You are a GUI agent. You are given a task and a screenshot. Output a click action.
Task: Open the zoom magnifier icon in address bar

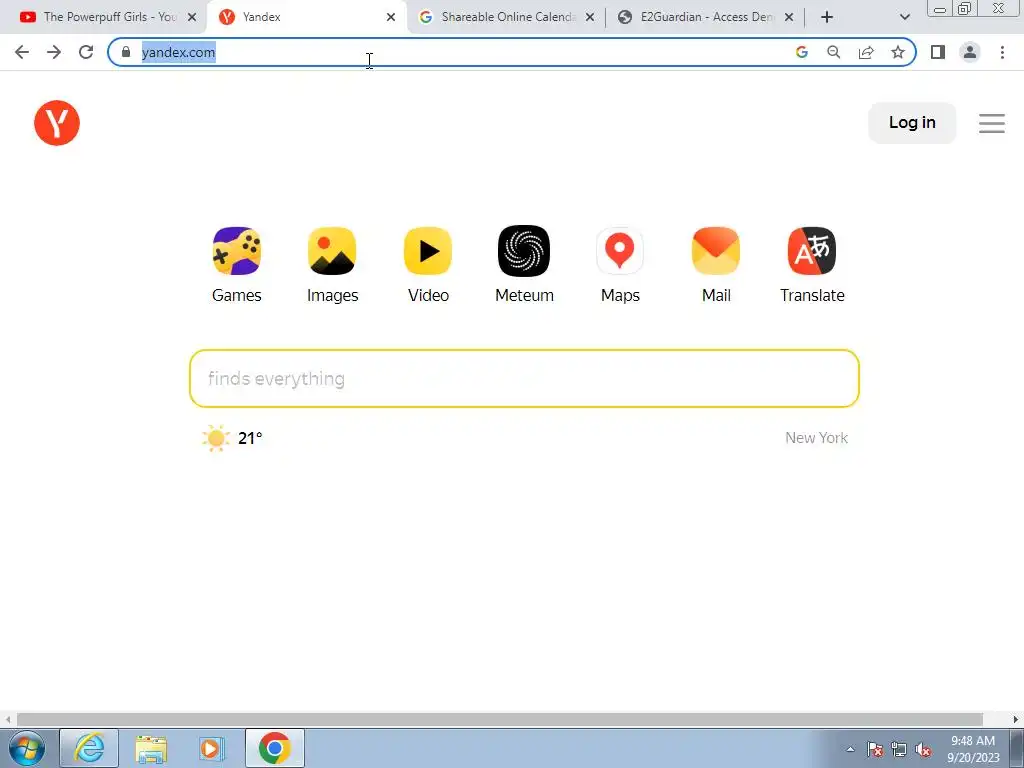[x=833, y=52]
